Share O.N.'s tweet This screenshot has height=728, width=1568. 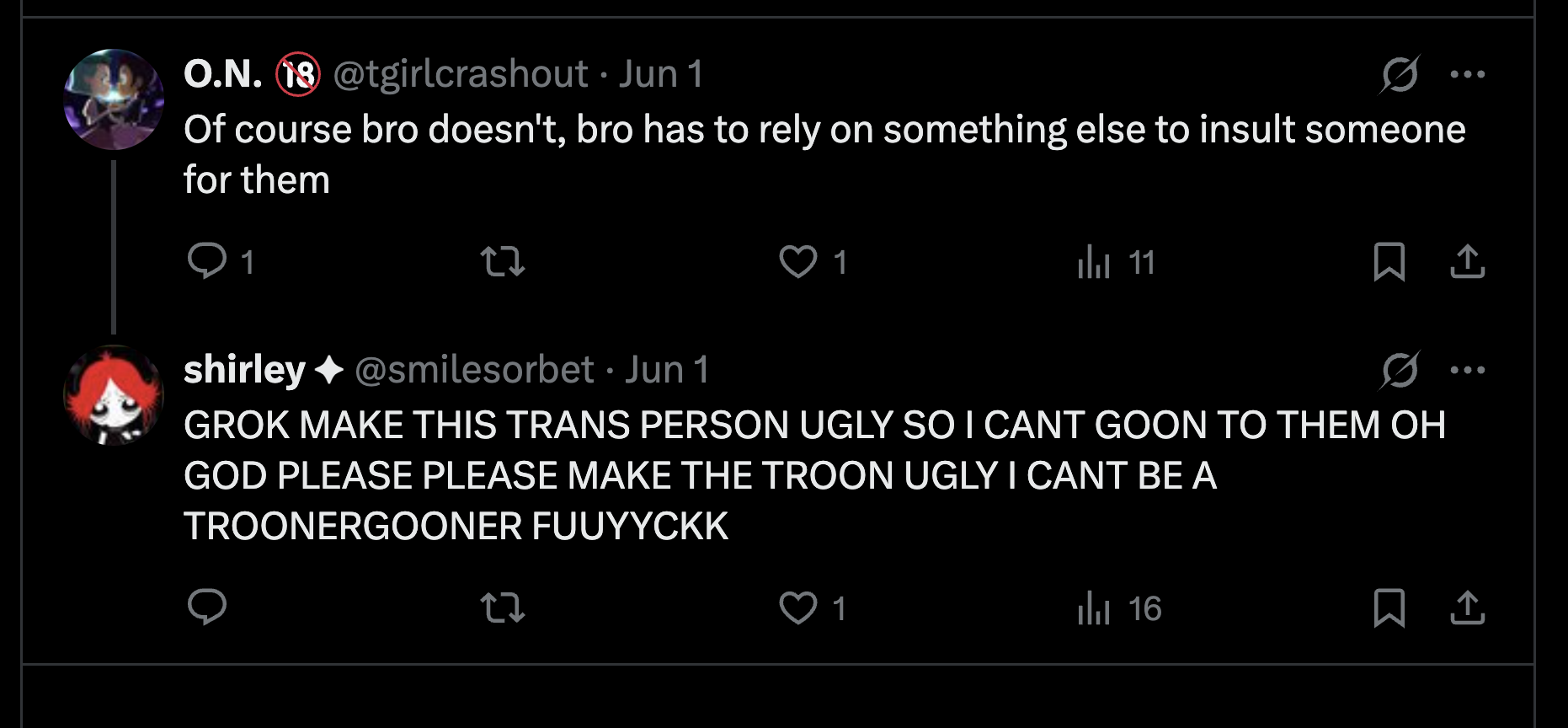tap(1467, 261)
